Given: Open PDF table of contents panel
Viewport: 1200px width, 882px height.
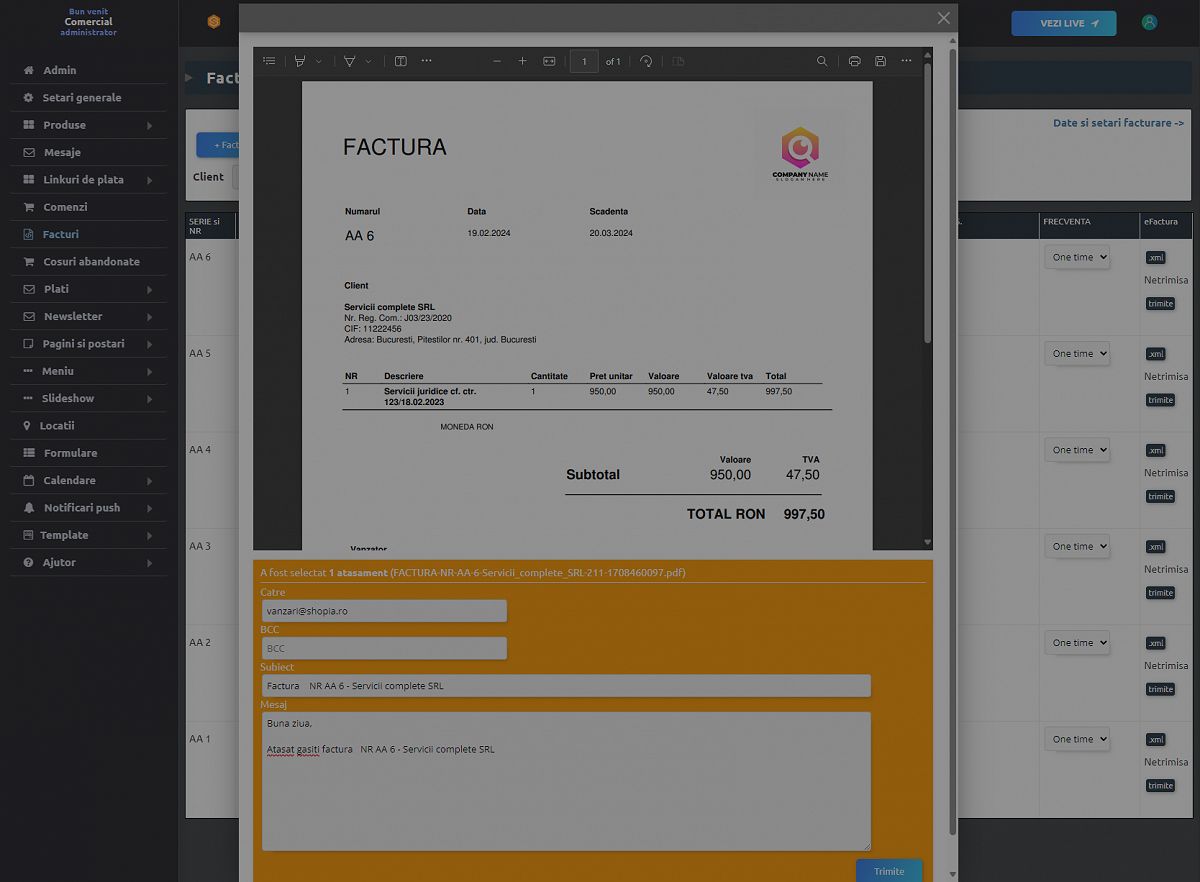Looking at the screenshot, I should coord(269,61).
